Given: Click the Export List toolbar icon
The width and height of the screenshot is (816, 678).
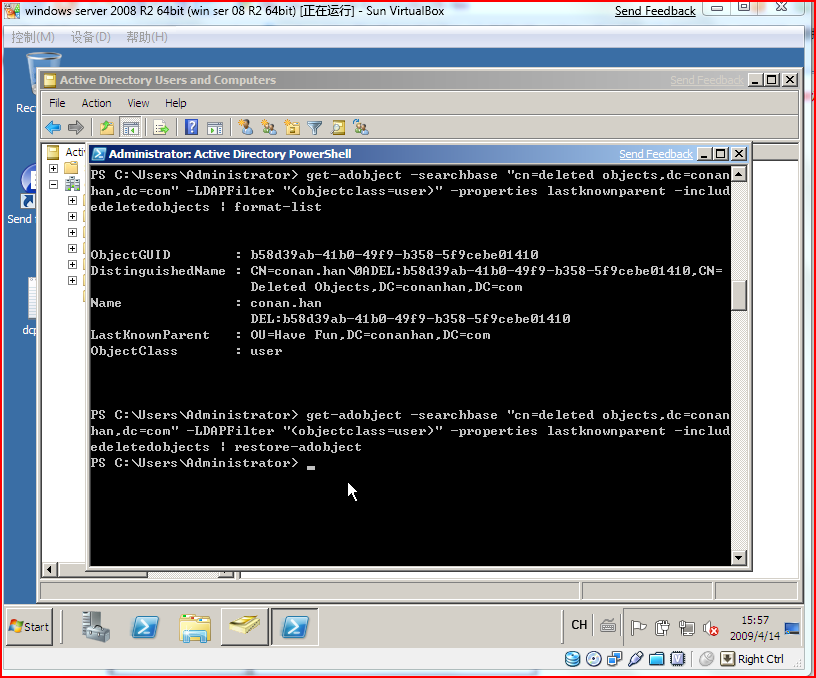Looking at the screenshot, I should [x=161, y=127].
